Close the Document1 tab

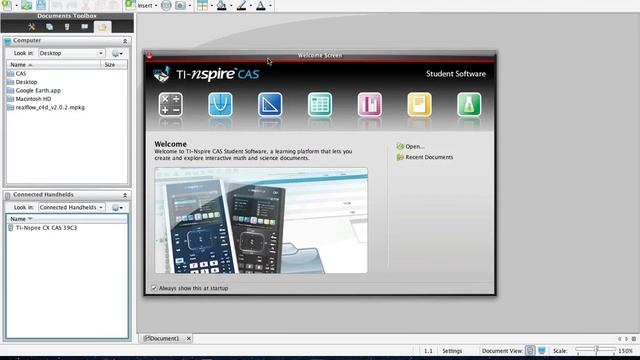tap(189, 338)
